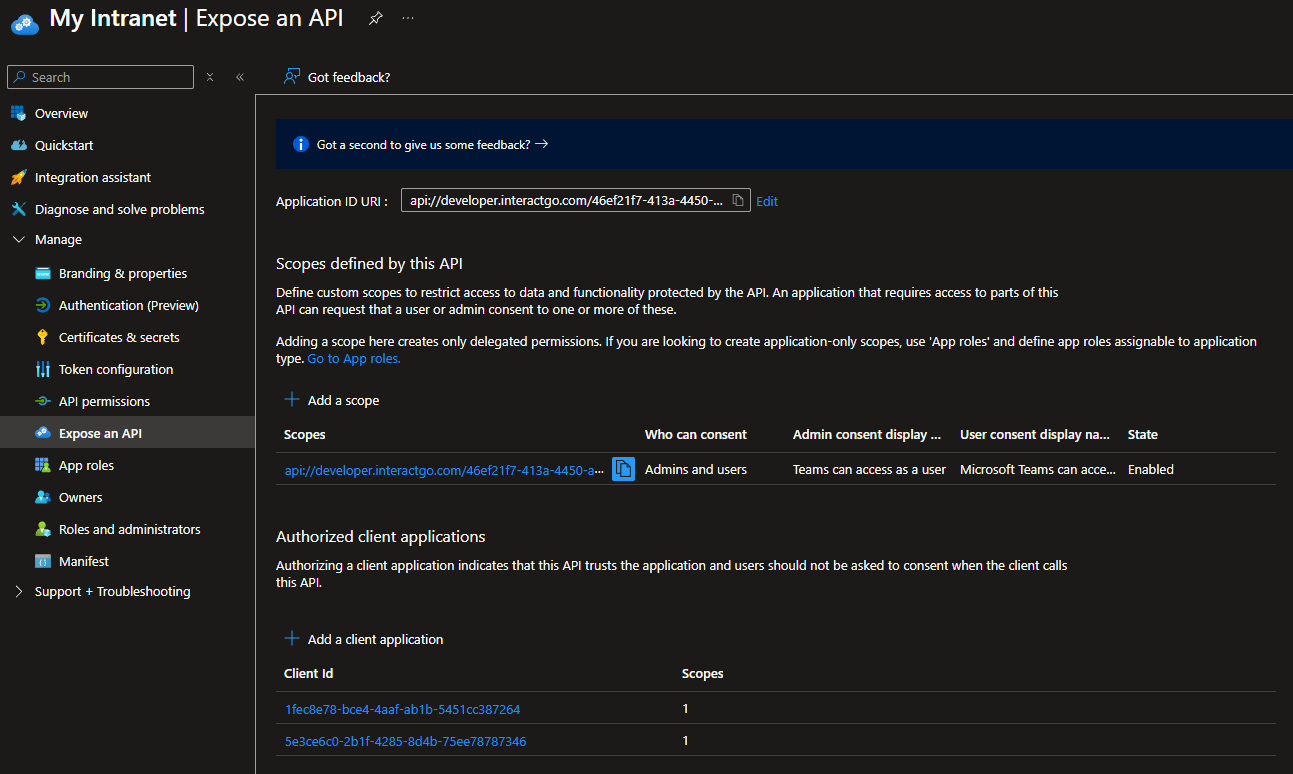Open client ID 1fec8e78-bce4-4aaf-ab1b-5451cc387264
The height and width of the screenshot is (774, 1293).
402,709
